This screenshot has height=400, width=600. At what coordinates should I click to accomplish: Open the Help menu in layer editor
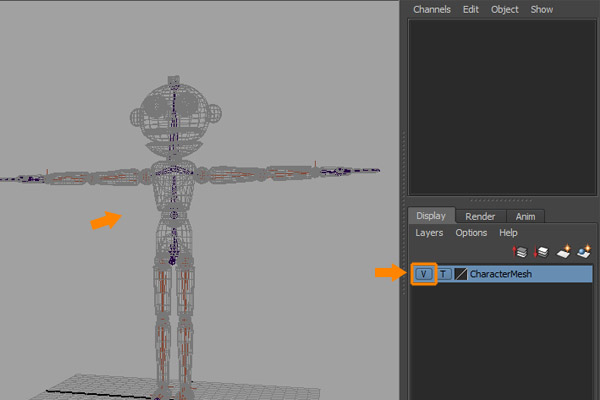(508, 233)
